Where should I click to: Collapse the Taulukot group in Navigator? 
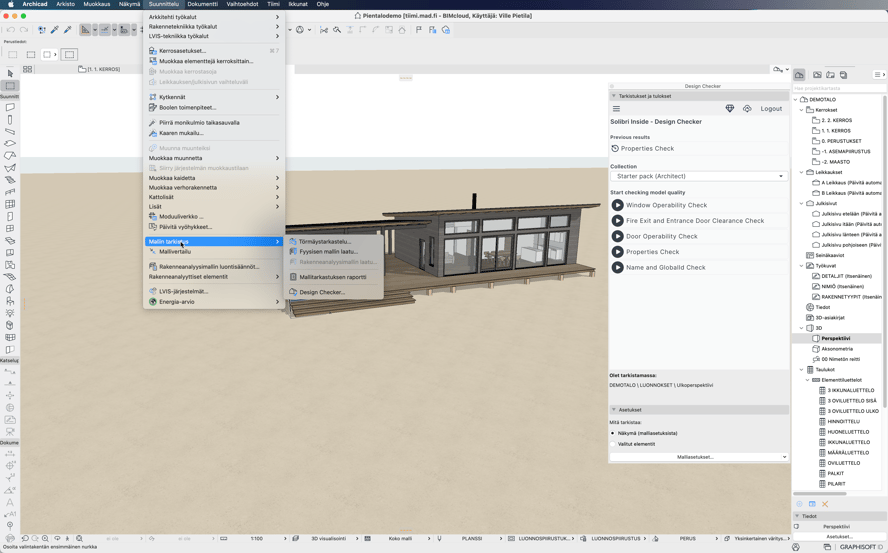pyautogui.click(x=801, y=369)
